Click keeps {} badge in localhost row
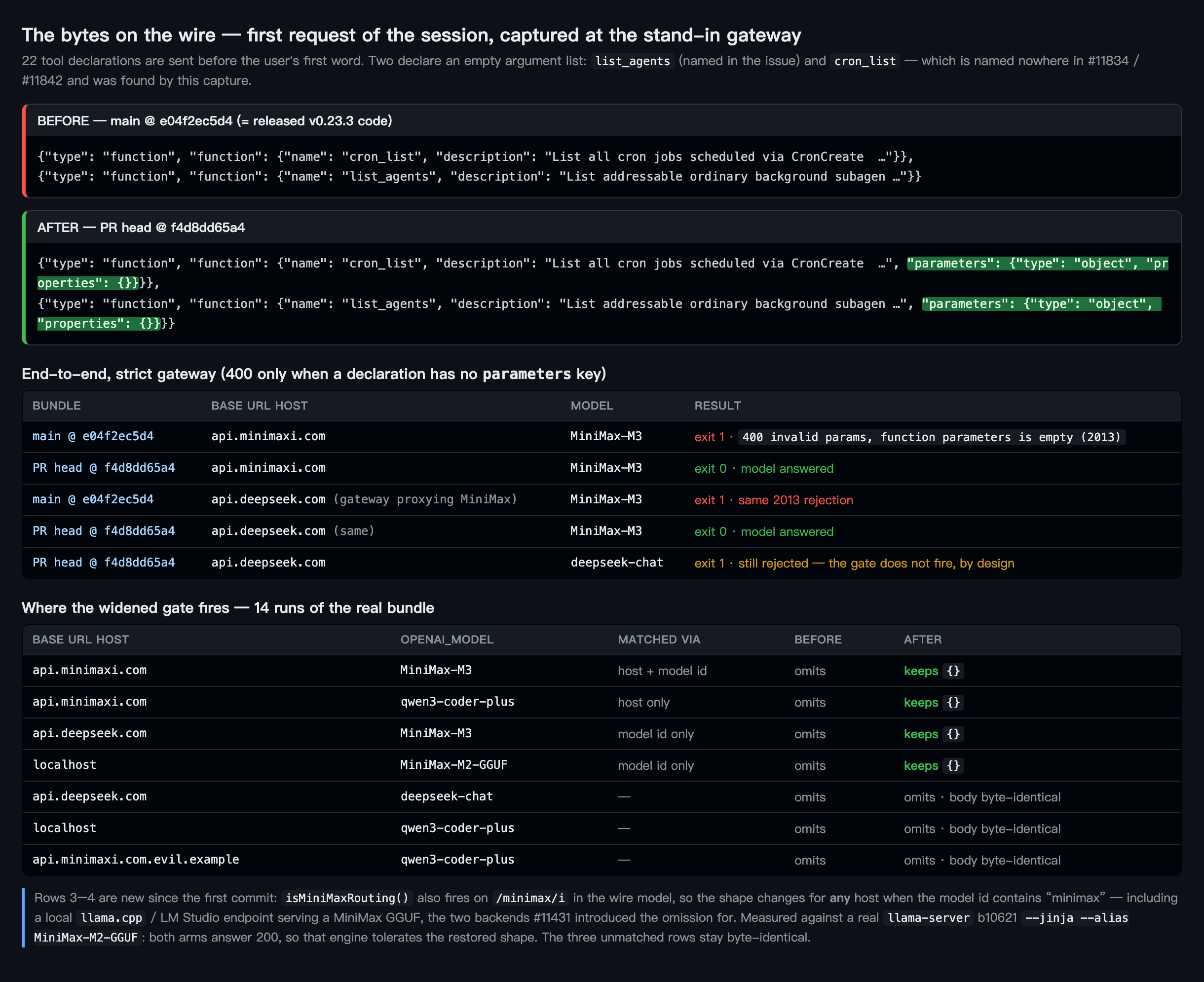The image size is (1204, 982). 933,765
